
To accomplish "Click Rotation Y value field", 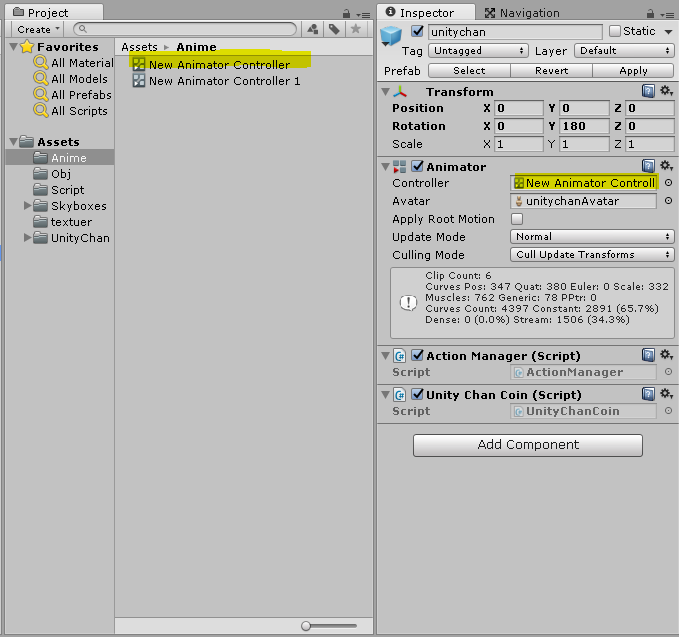I will tap(584, 126).
